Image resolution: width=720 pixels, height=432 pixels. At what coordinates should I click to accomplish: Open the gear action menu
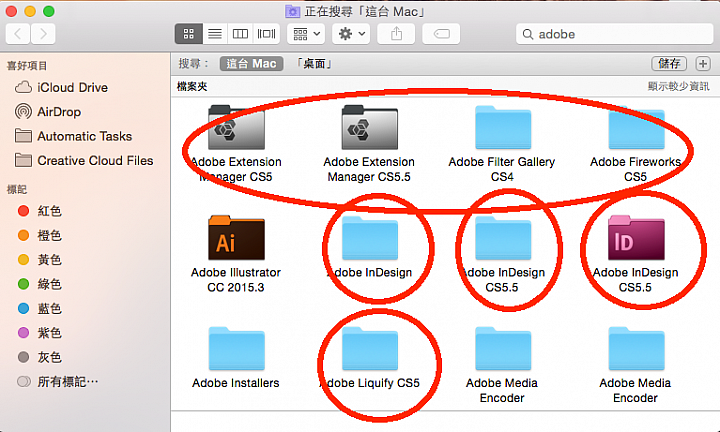pyautogui.click(x=351, y=34)
